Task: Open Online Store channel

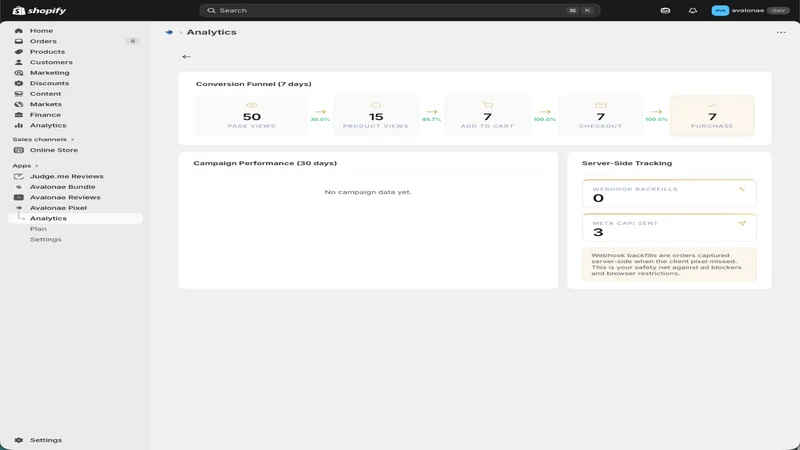Action: pos(54,150)
